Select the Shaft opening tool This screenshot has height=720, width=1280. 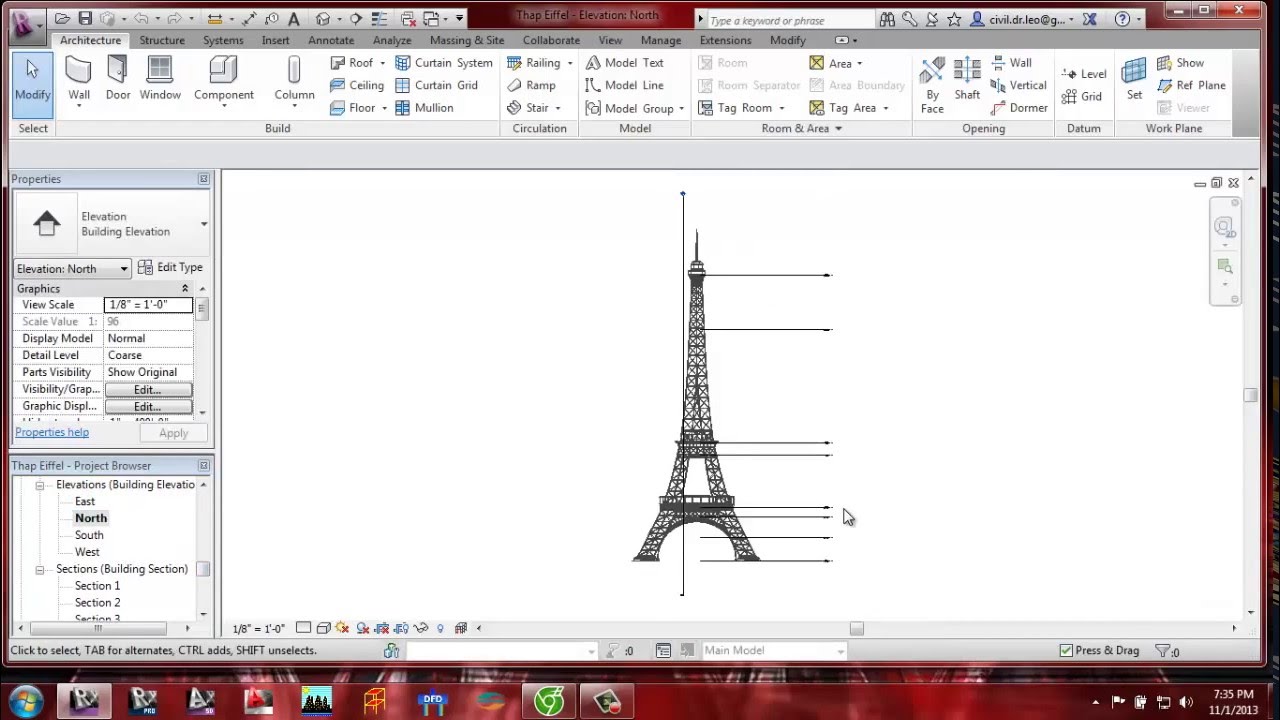tap(967, 80)
